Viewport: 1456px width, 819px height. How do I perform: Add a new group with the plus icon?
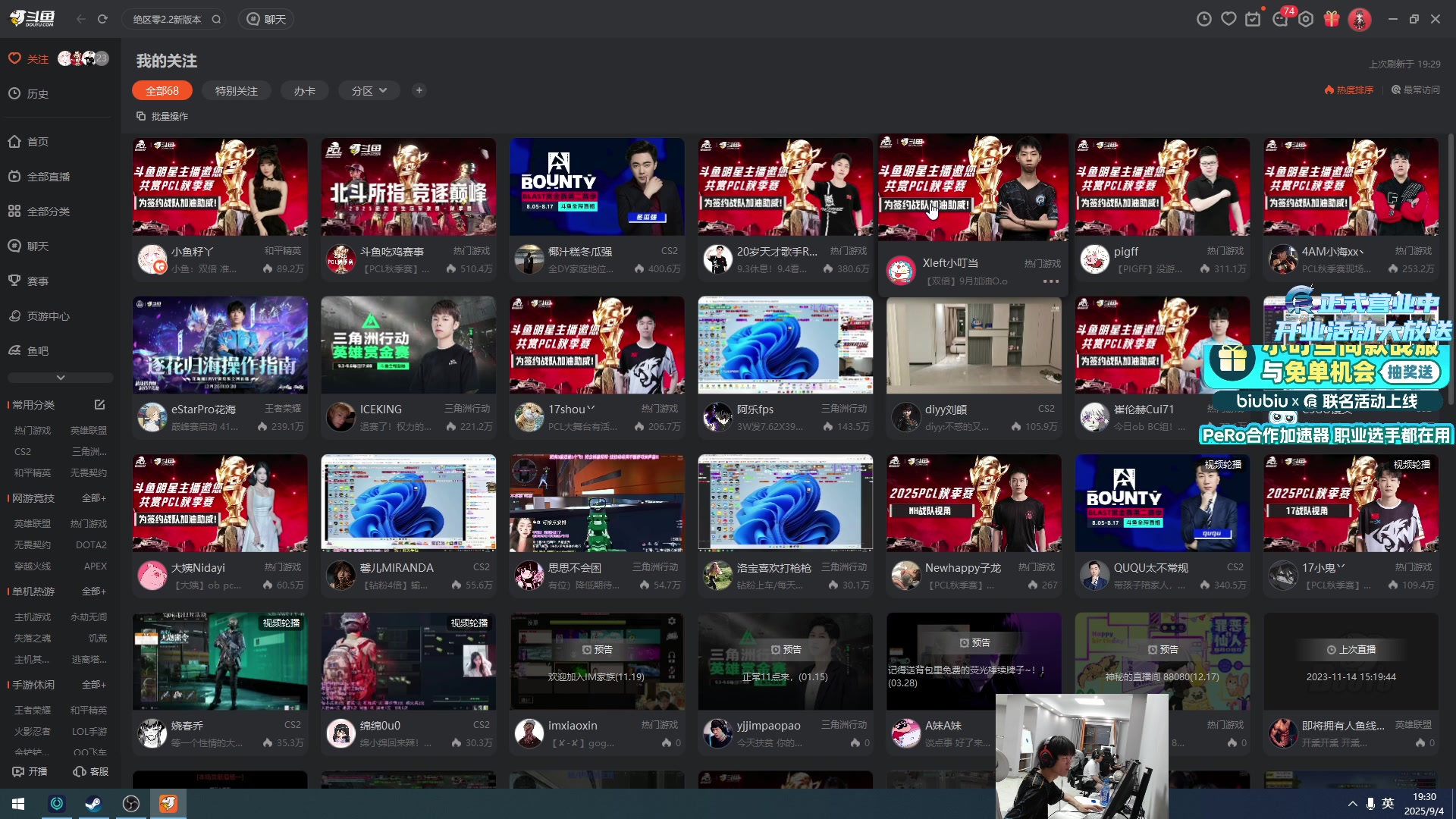pos(419,90)
